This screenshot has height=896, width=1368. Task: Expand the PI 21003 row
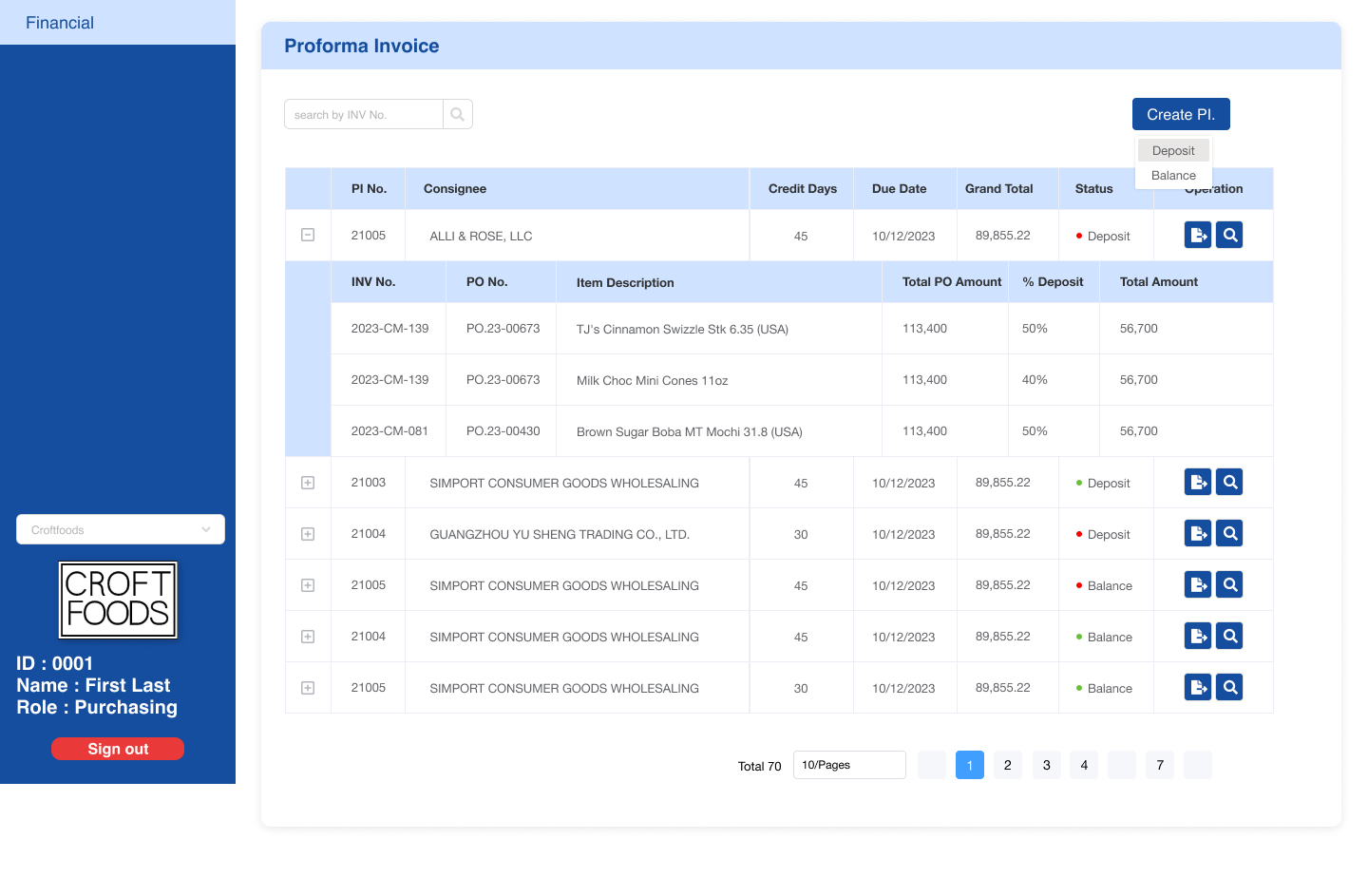[308, 483]
